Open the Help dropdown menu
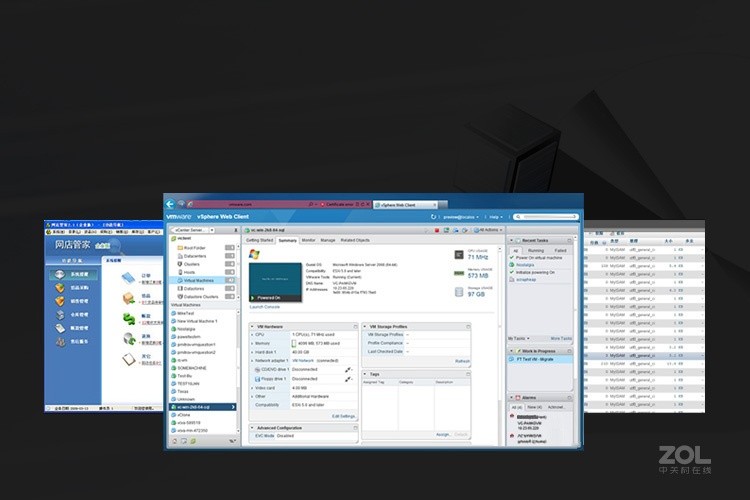 [496, 217]
